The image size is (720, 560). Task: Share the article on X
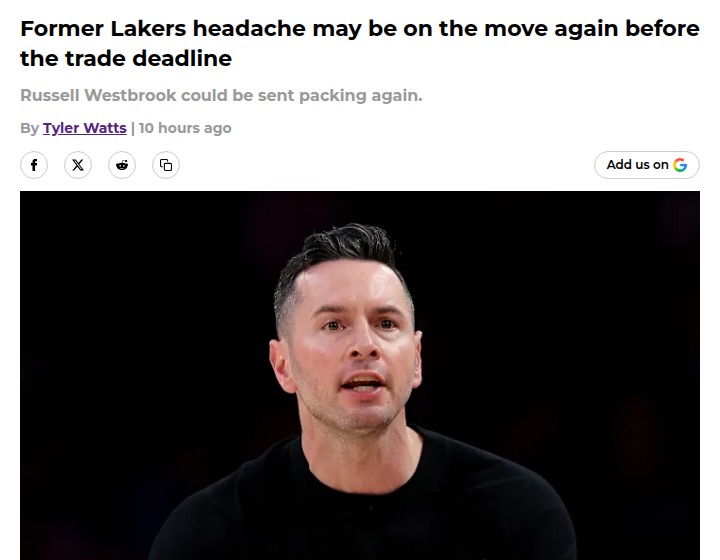click(78, 165)
